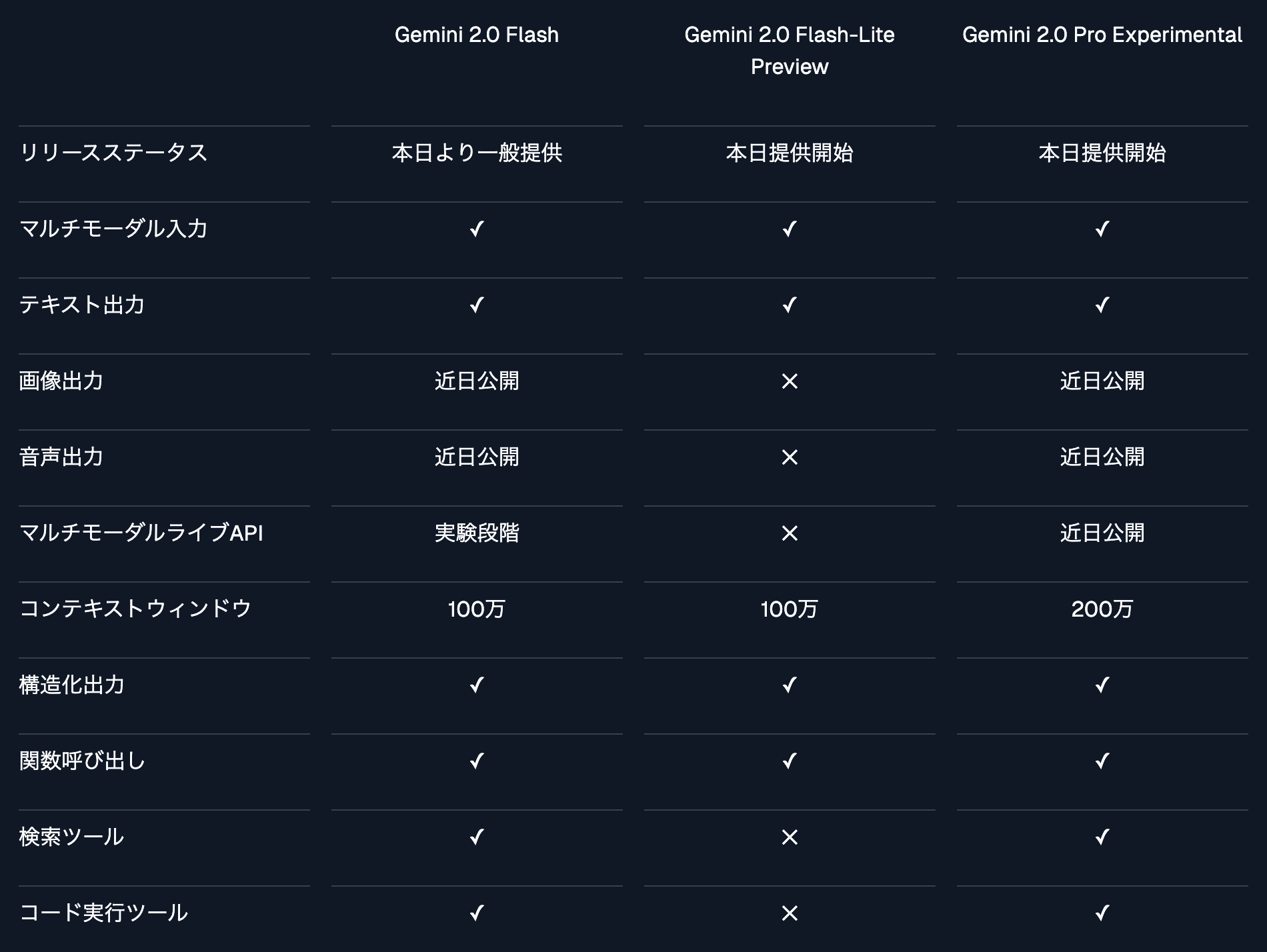Image resolution: width=1267 pixels, height=952 pixels.
Task: Click the Gemini 2.0 Flash-Lite Preview header
Action: click(789, 50)
